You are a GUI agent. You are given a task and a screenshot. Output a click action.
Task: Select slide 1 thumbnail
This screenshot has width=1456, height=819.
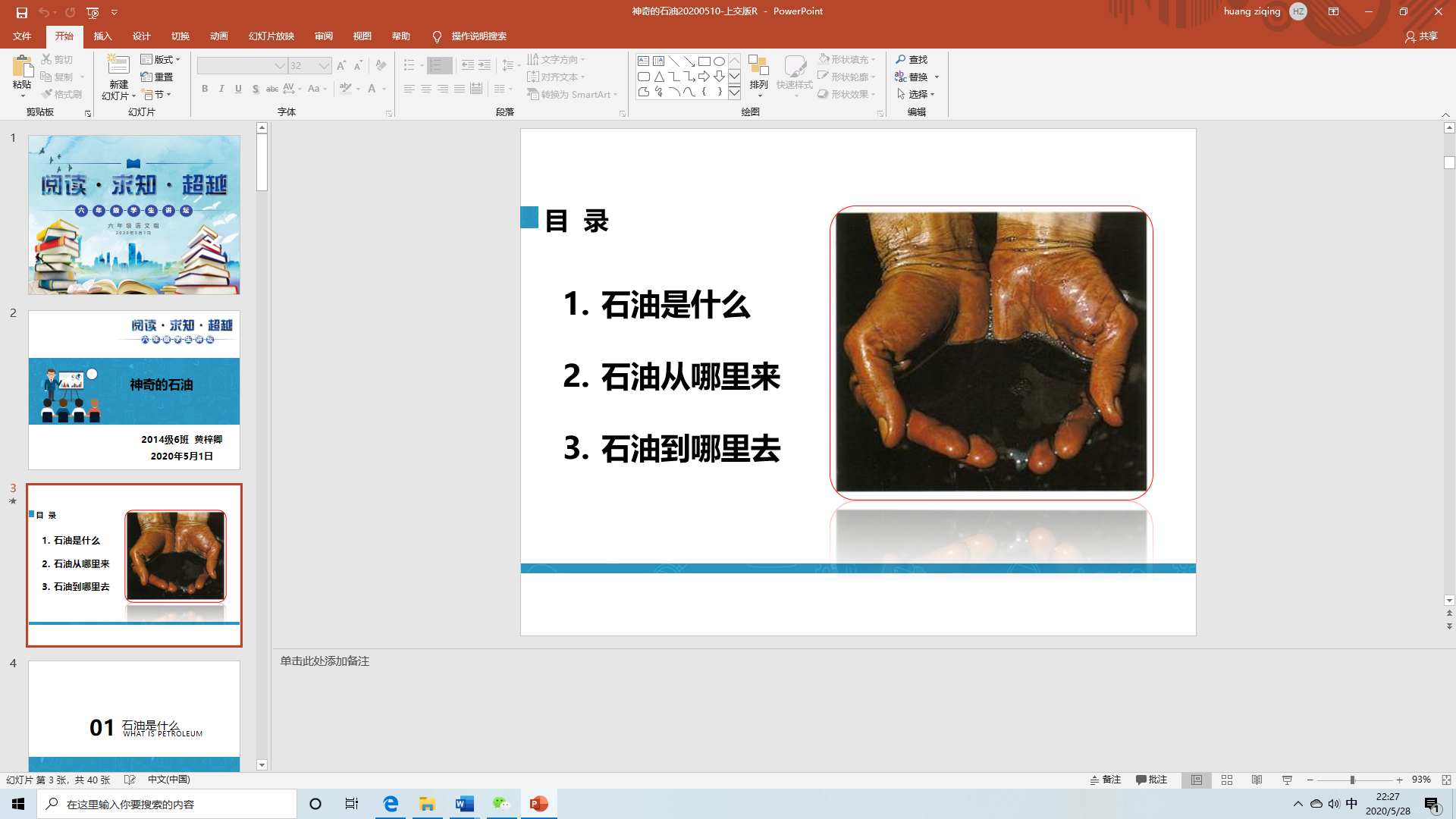tap(134, 215)
